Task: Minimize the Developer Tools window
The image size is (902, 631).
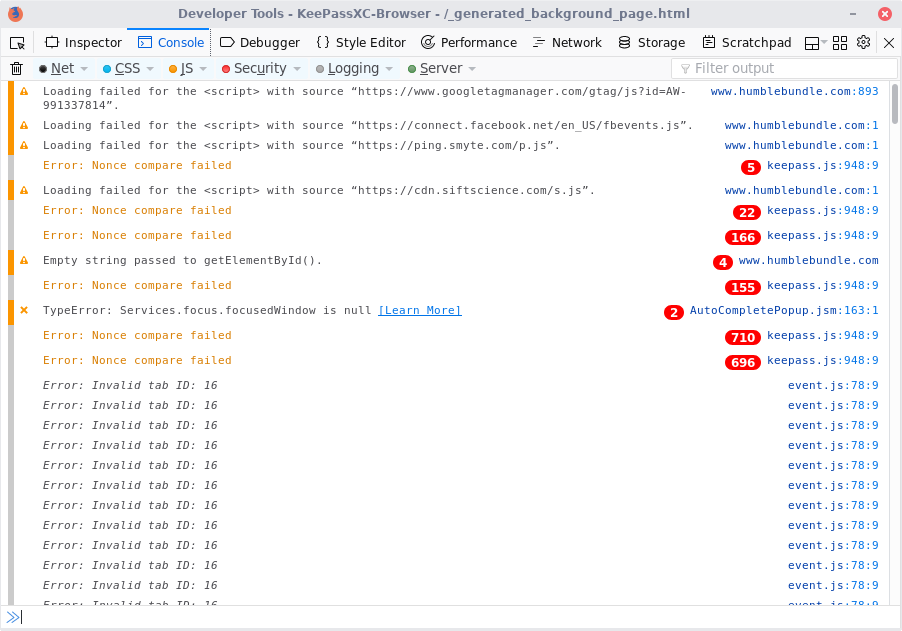Action: (853, 14)
